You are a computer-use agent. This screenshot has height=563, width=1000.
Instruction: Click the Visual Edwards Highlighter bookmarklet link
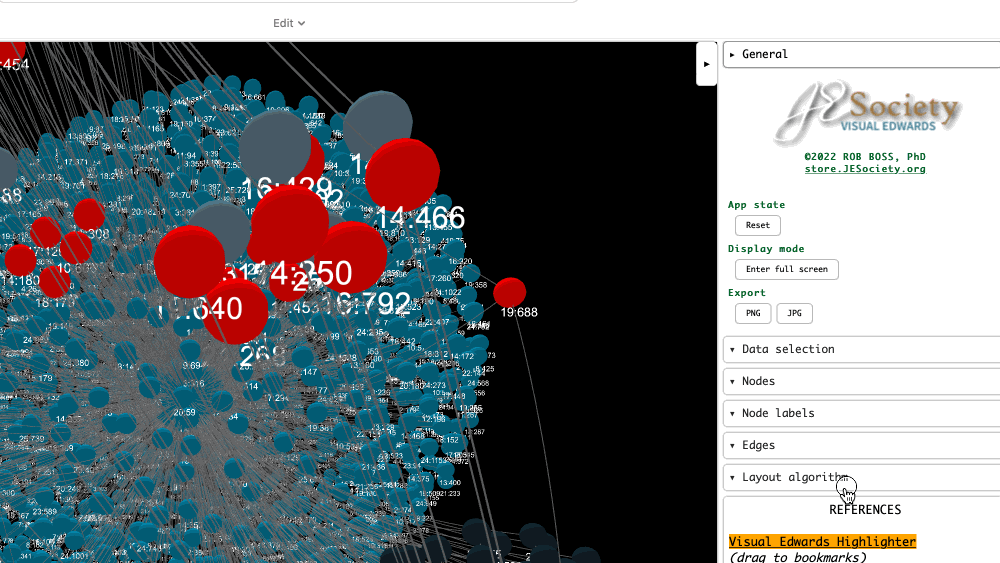[x=822, y=541]
